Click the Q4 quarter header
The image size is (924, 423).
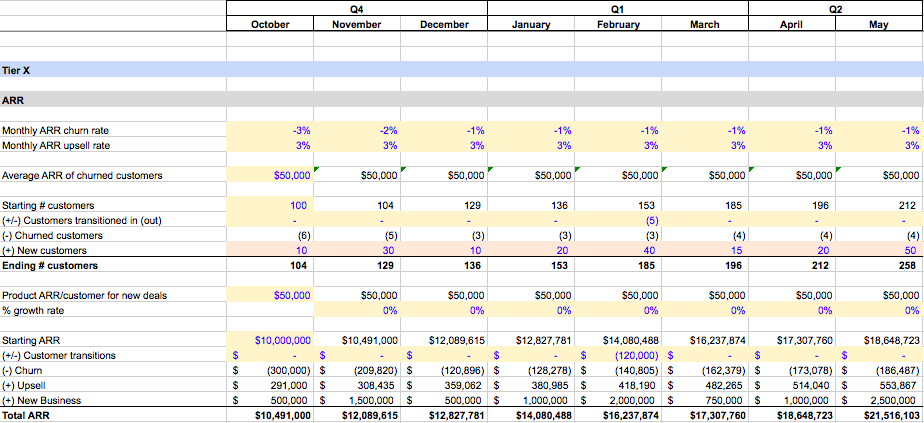357,8
